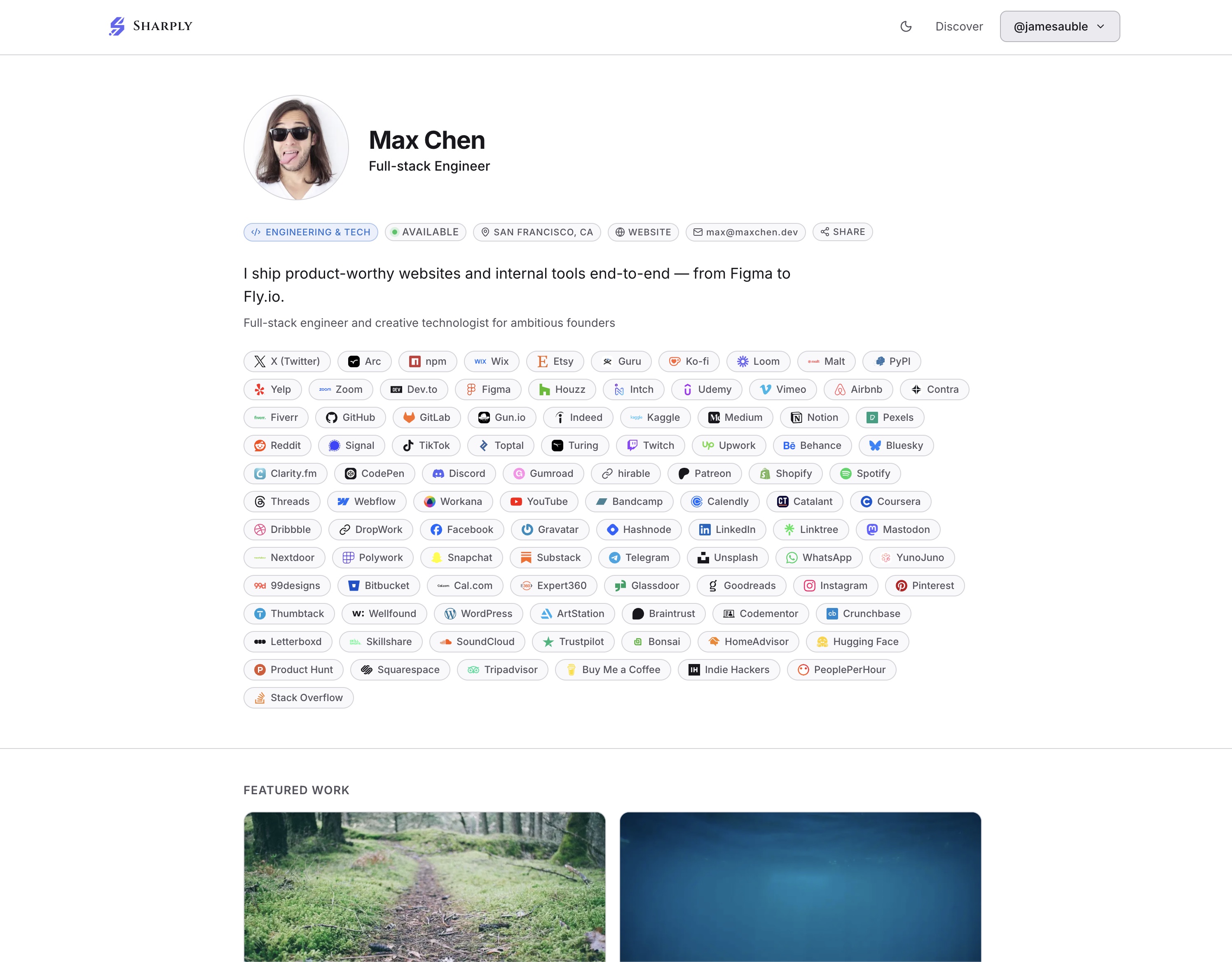
Task: Open the @jamesauble account dropdown
Action: 1059,26
